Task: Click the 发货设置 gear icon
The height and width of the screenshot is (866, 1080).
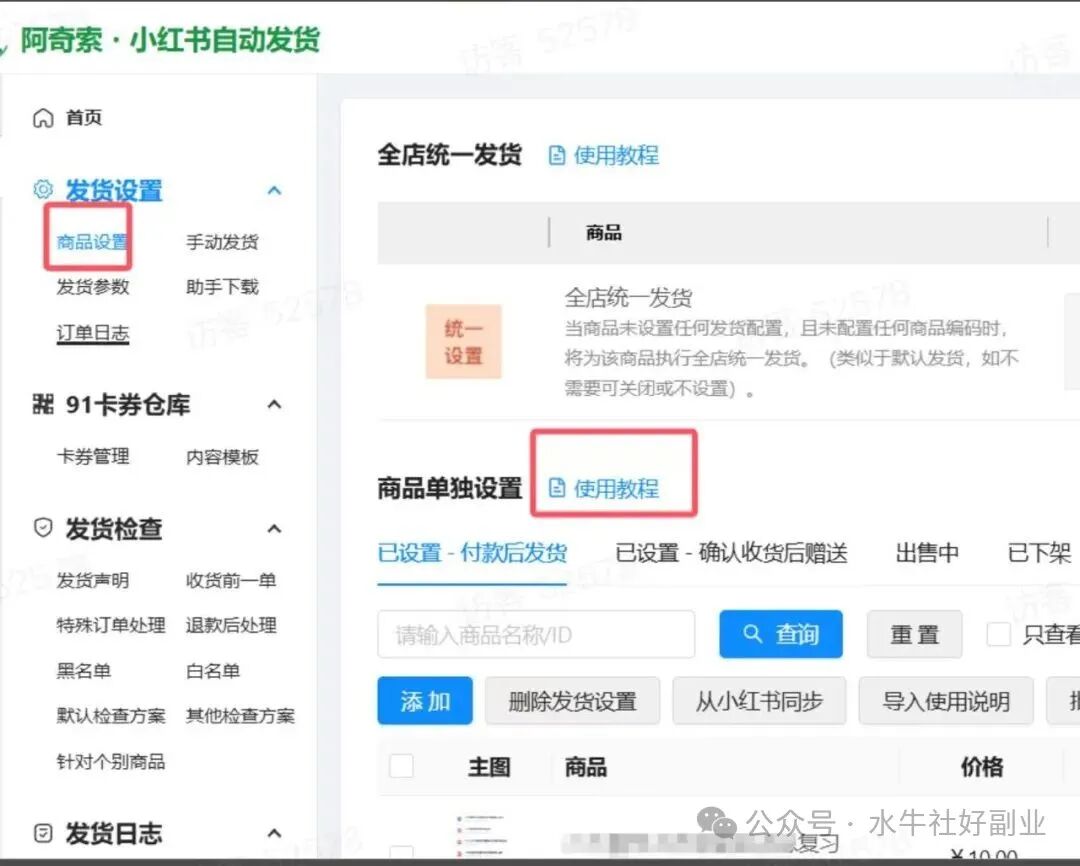Action: pyautogui.click(x=43, y=189)
